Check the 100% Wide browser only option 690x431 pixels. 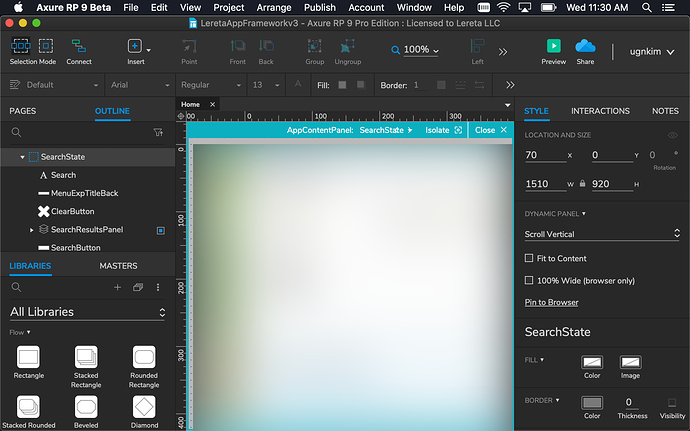point(529,280)
